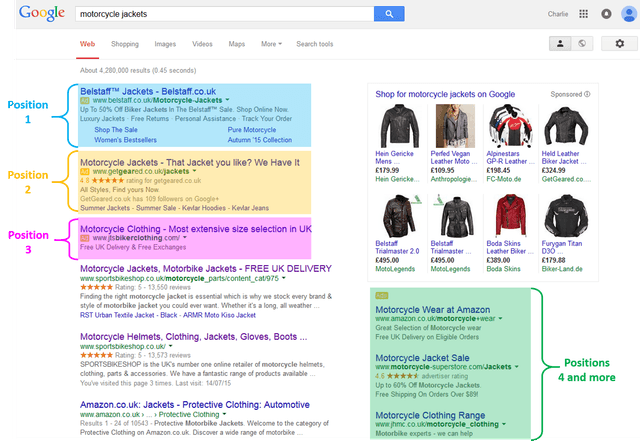Open Belstaff Jackets ad headline

pos(148,91)
